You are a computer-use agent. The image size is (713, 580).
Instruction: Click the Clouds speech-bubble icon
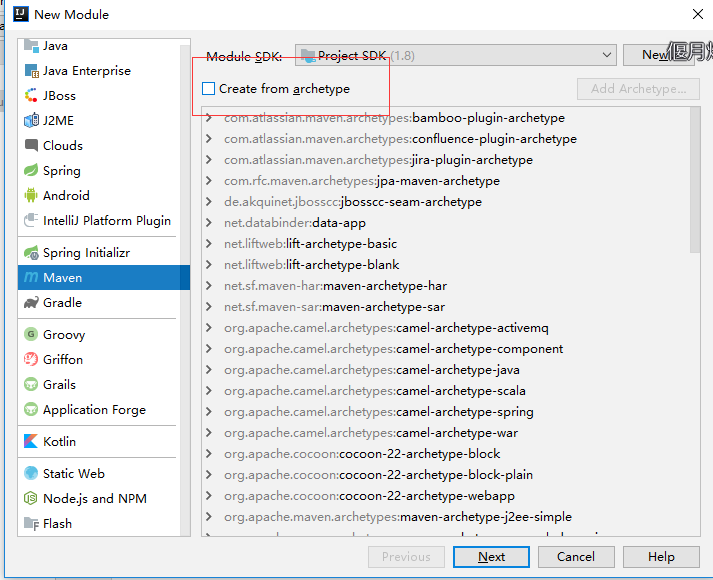click(31, 145)
